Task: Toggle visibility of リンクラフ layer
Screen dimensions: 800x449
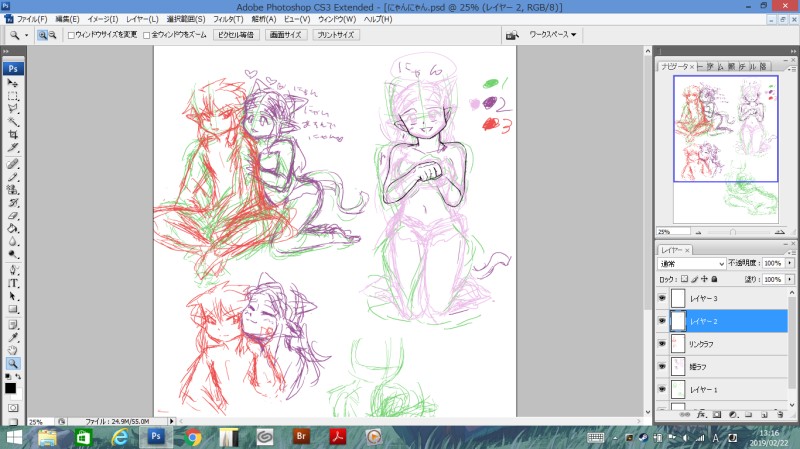Action: point(662,343)
